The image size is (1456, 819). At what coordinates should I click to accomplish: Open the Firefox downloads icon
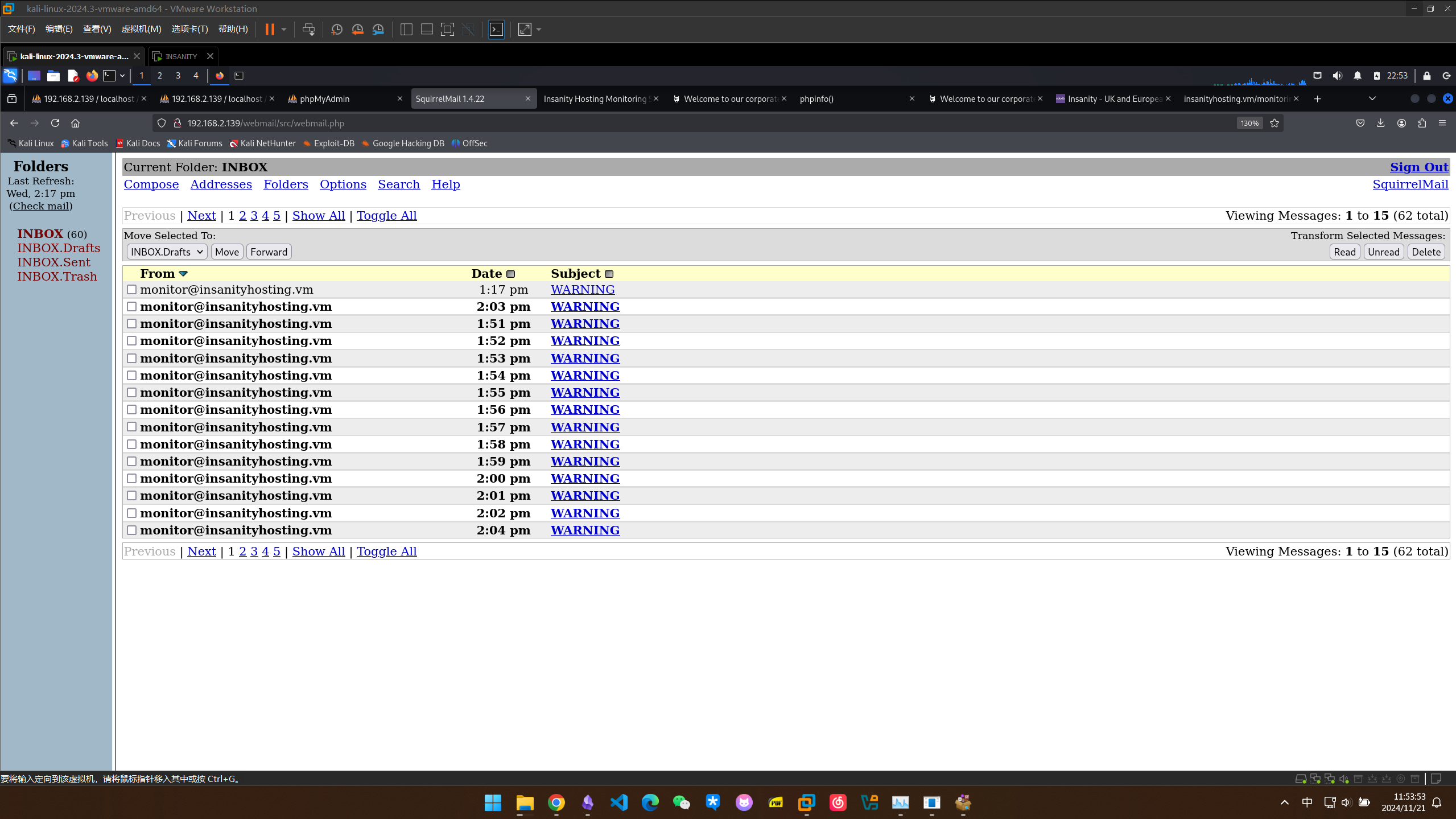1380,123
